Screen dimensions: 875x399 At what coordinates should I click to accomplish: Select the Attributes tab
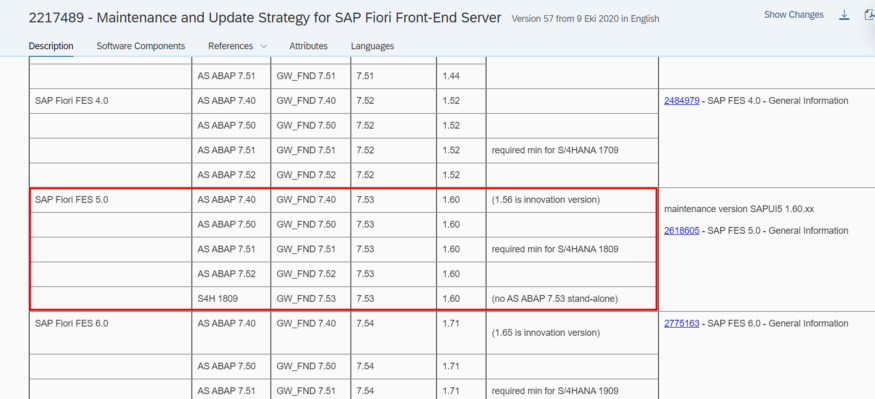tap(309, 46)
